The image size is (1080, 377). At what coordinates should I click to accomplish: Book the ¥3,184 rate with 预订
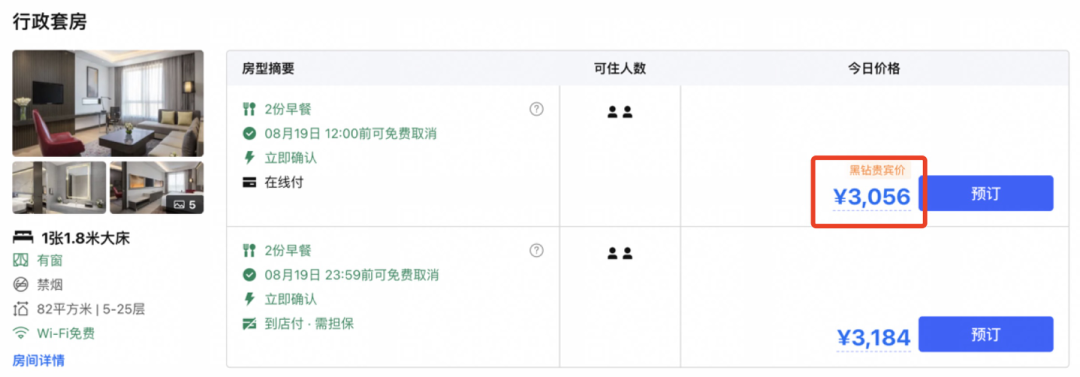pyautogui.click(x=985, y=334)
